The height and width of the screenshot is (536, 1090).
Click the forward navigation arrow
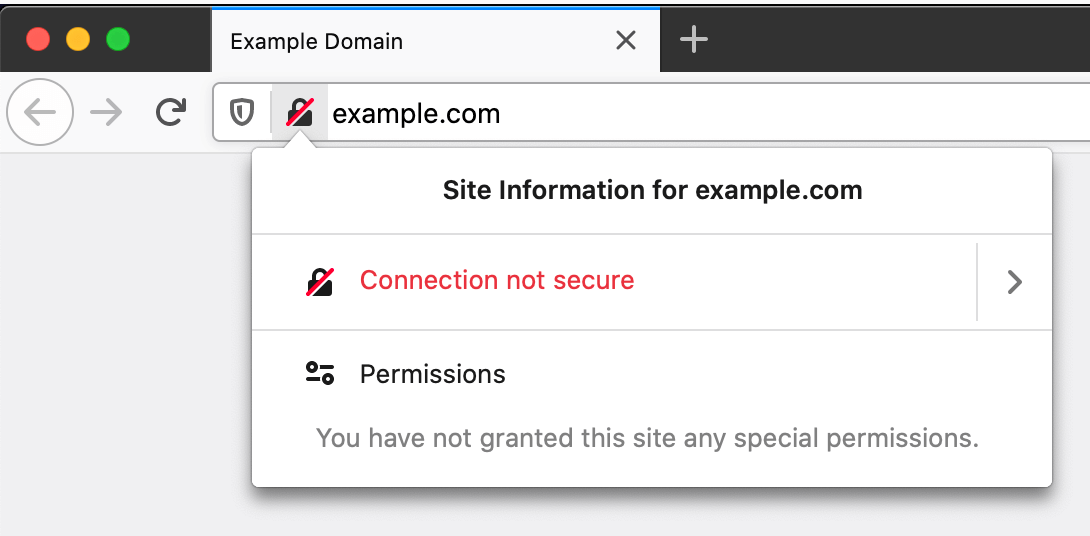[105, 113]
